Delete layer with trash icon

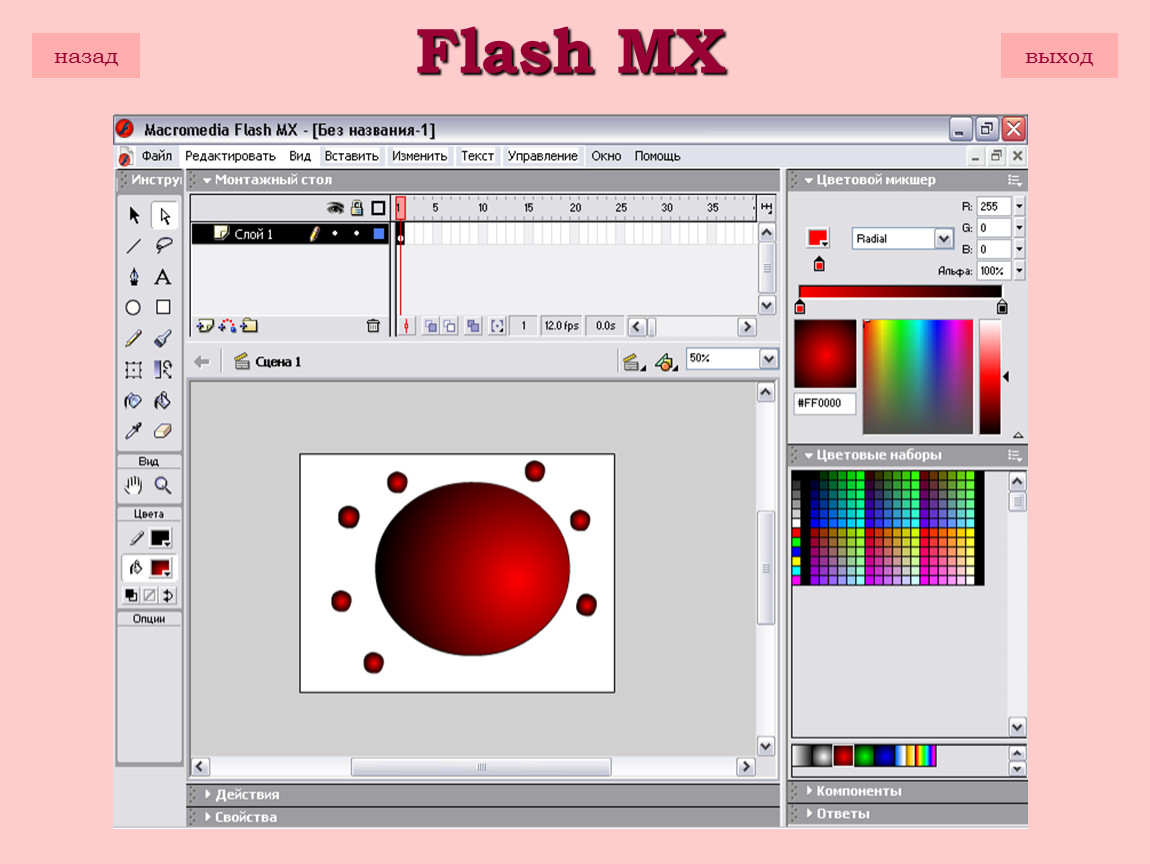[373, 326]
